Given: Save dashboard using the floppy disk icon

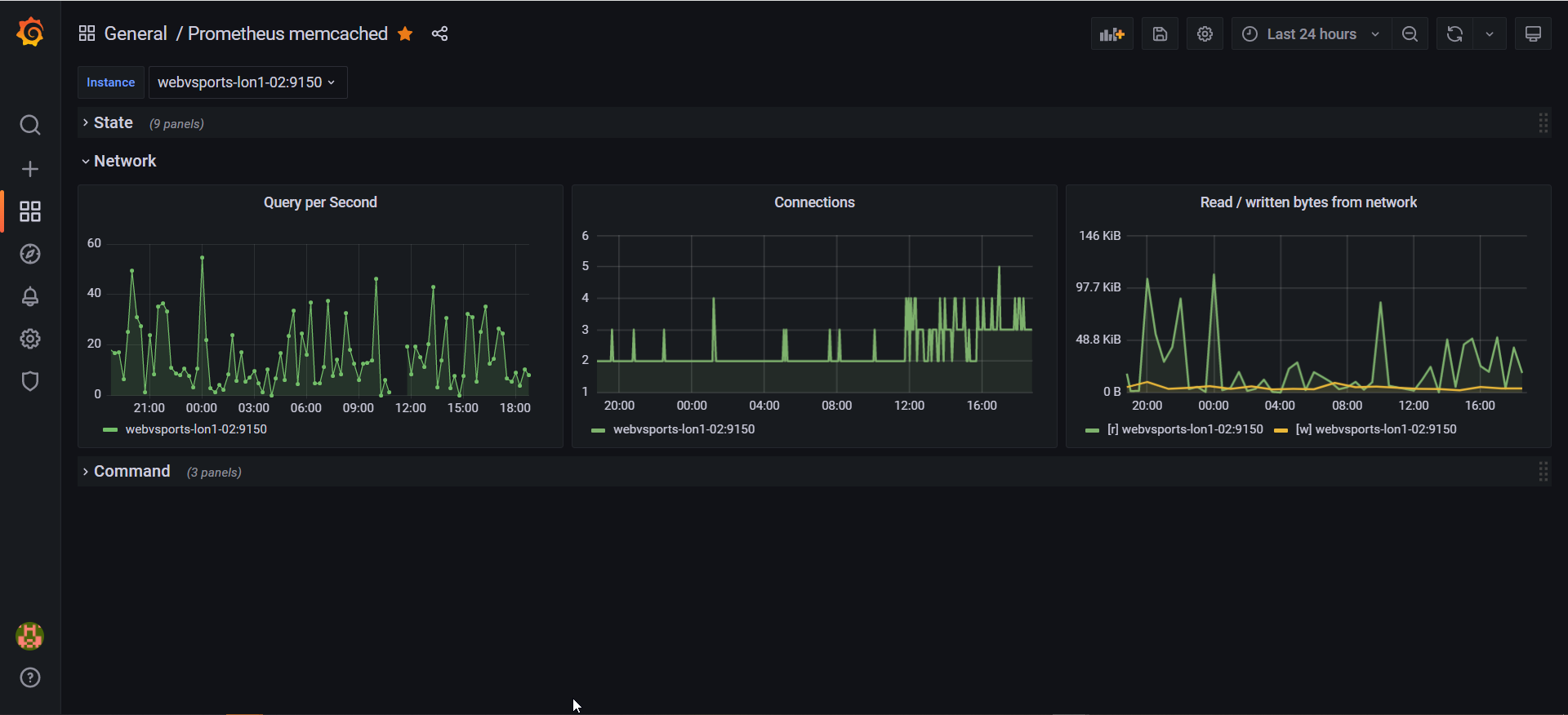Looking at the screenshot, I should [x=1160, y=34].
